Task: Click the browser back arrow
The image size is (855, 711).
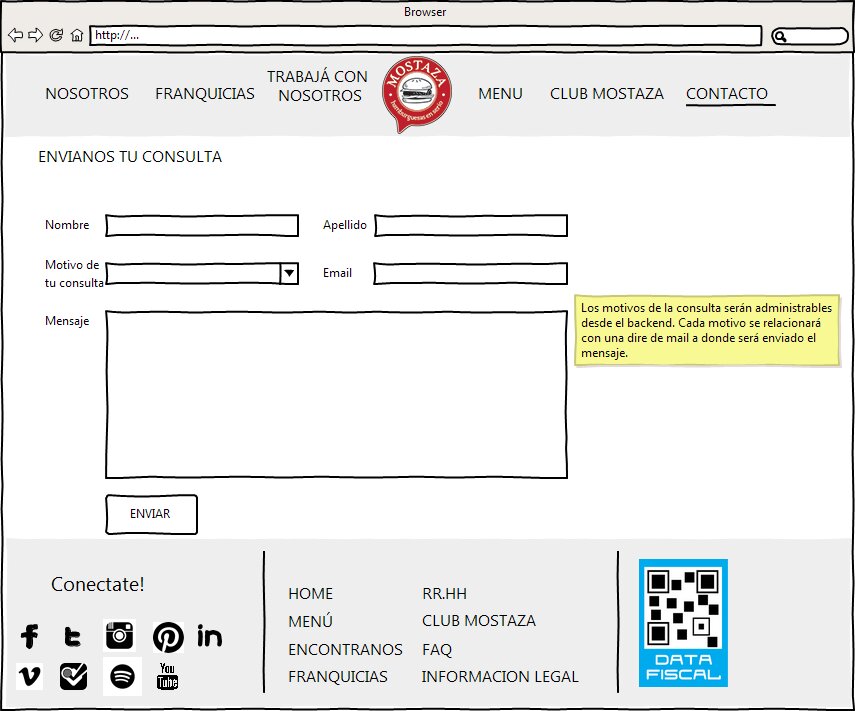Action: tap(15, 35)
